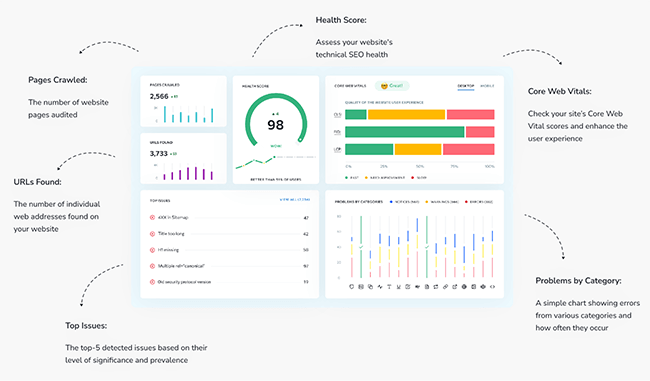Click the 'Top Issues:' annotation heading
Image resolution: width=650 pixels, height=381 pixels.
point(86,325)
